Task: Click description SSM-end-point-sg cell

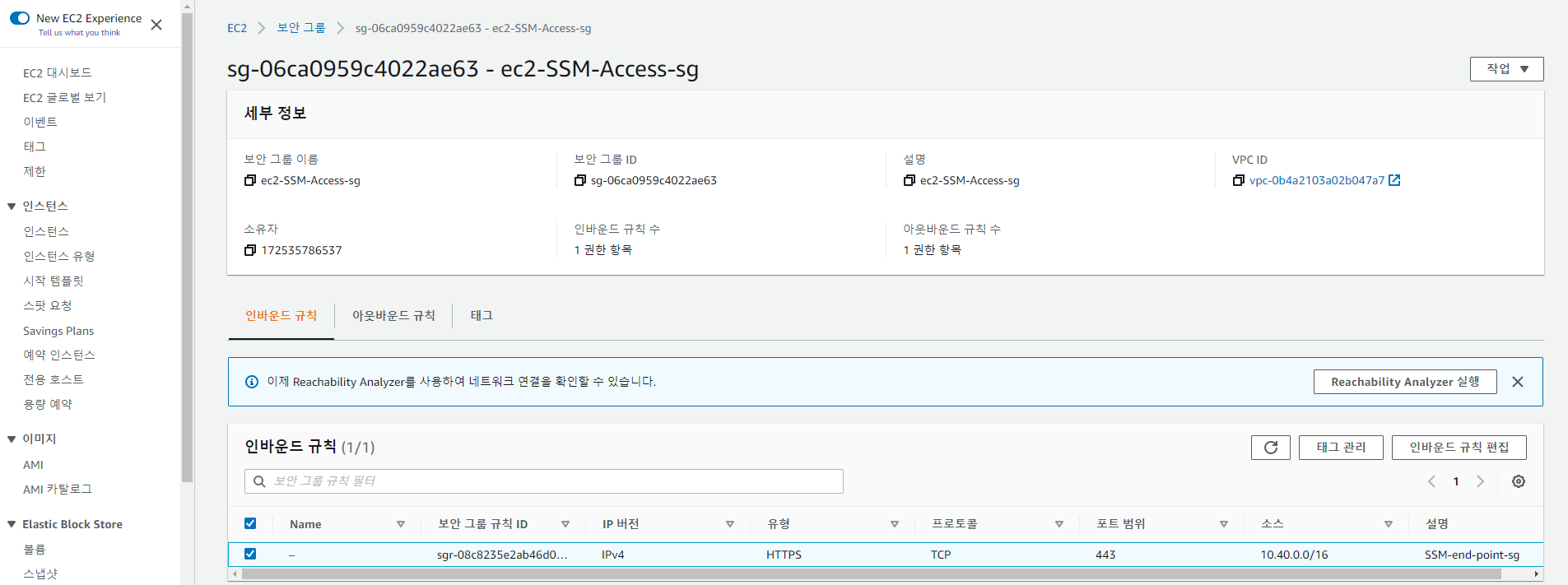Action: [1473, 555]
